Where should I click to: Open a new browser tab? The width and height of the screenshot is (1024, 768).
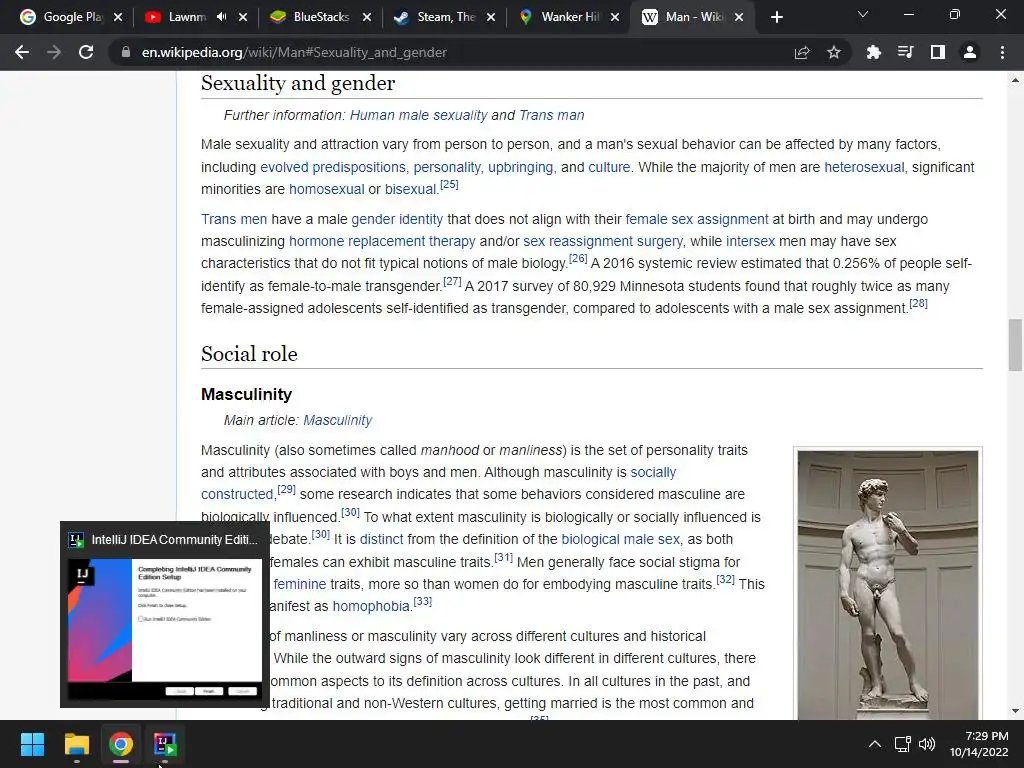(776, 17)
